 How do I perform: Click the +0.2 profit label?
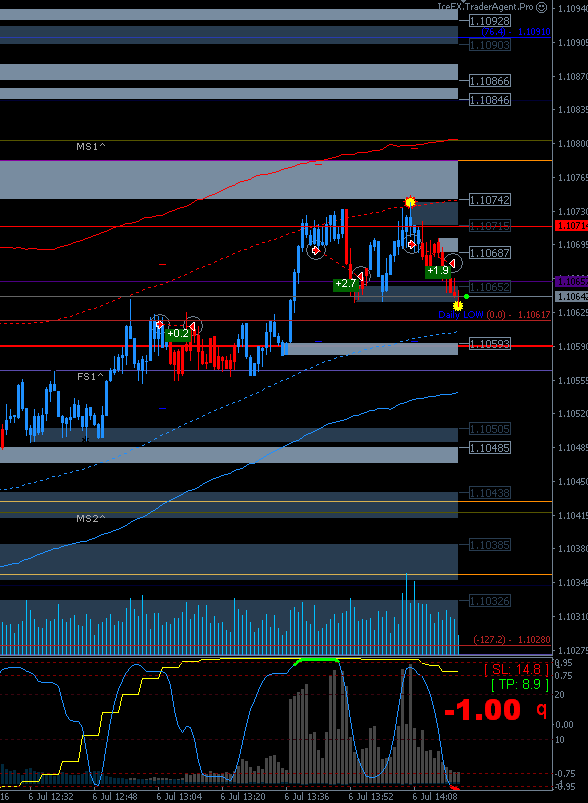tap(178, 334)
